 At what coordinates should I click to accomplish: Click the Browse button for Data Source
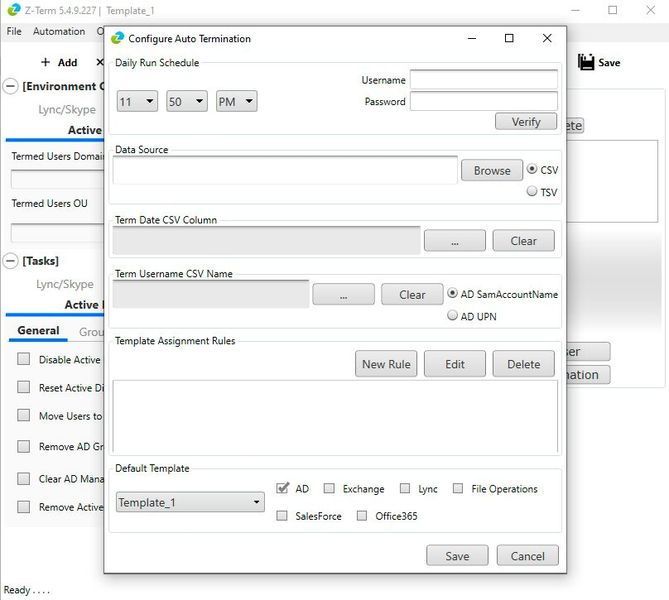tap(492, 170)
